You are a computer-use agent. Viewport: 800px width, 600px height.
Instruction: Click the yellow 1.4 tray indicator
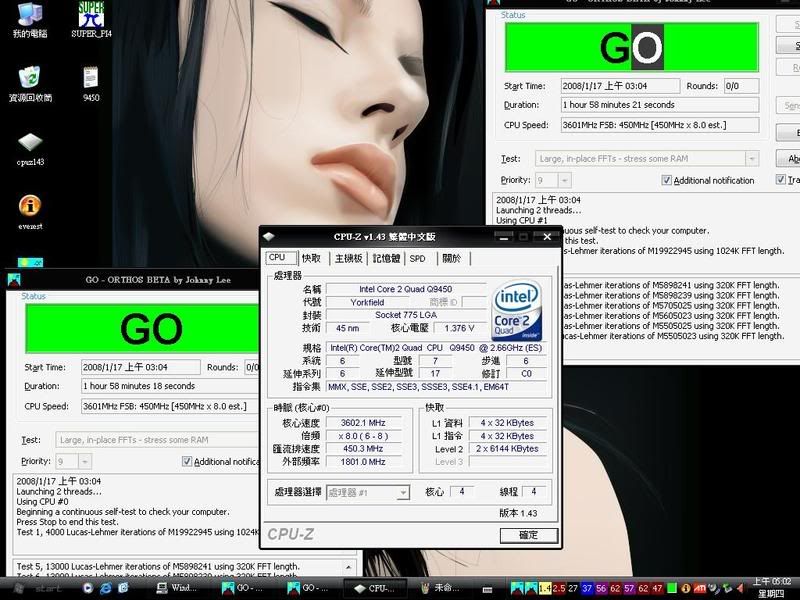(544, 588)
